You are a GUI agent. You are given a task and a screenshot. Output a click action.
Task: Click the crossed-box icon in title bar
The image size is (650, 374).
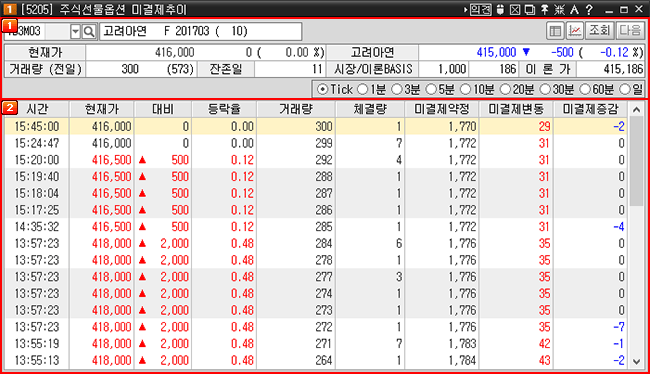[x=515, y=9]
